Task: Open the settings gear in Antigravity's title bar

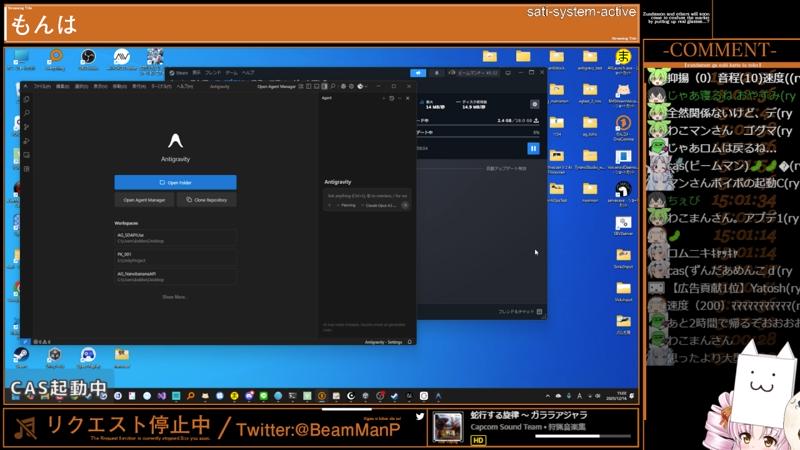Action: 352,86
